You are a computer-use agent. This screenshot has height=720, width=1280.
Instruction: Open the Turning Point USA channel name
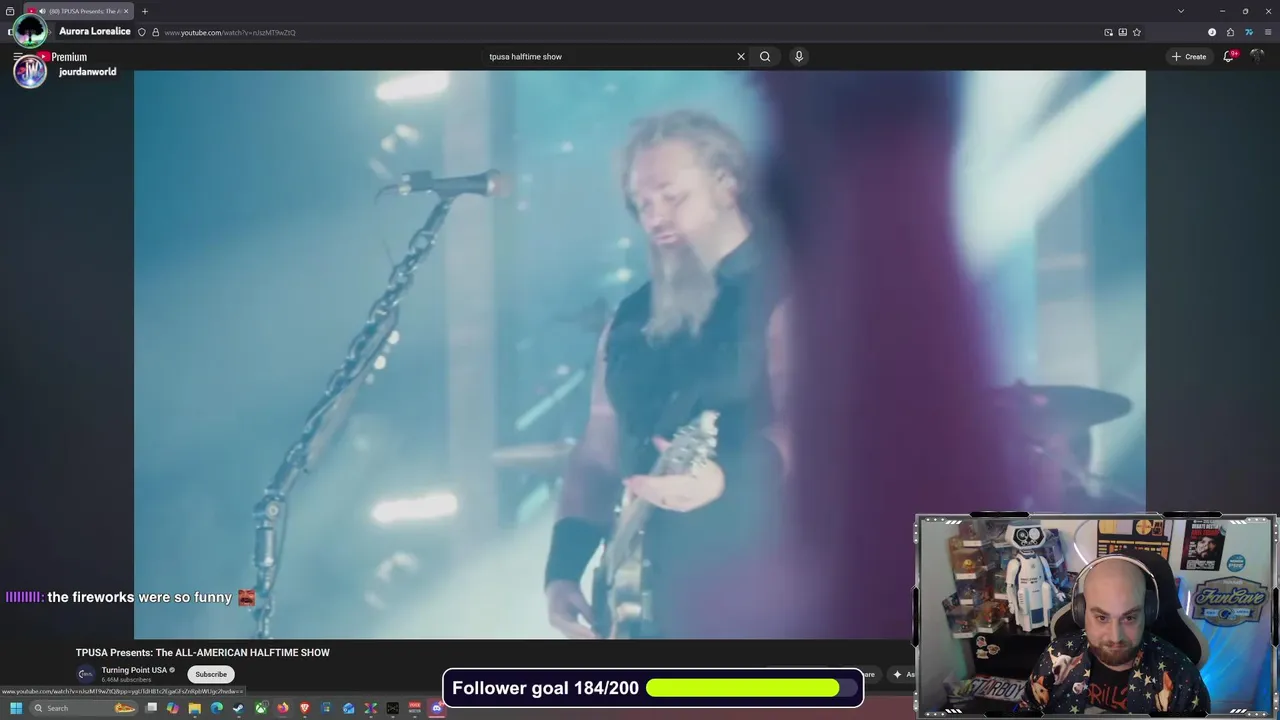134,670
